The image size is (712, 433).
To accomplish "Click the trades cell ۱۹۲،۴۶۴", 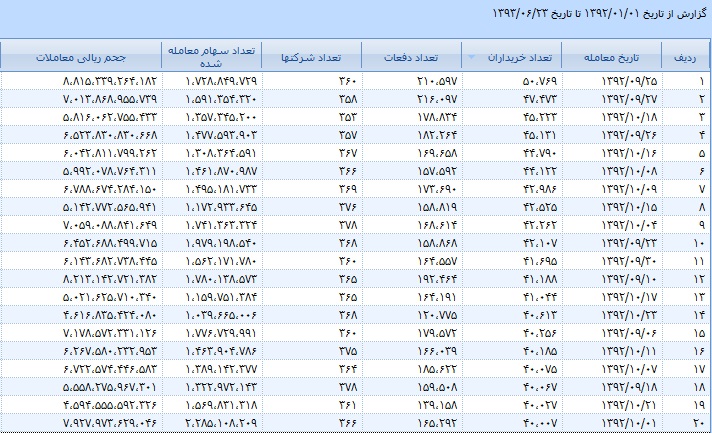I will pos(437,279).
